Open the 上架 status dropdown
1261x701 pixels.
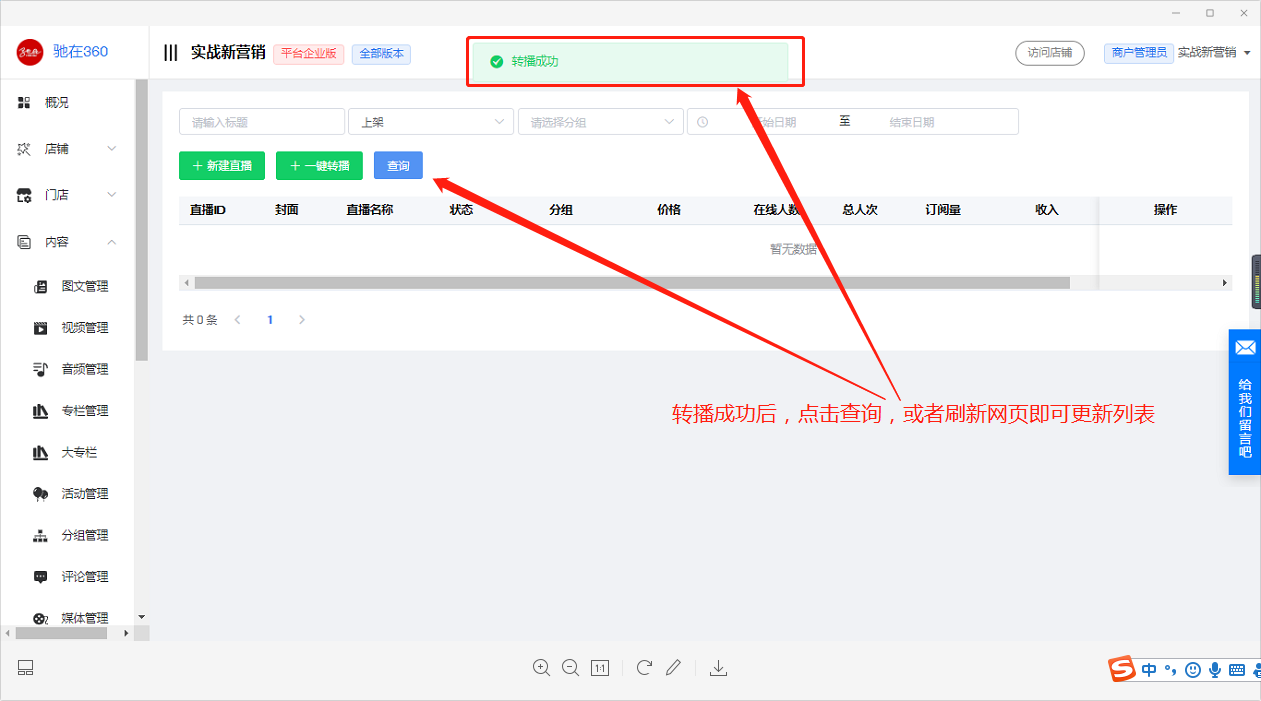coord(431,122)
